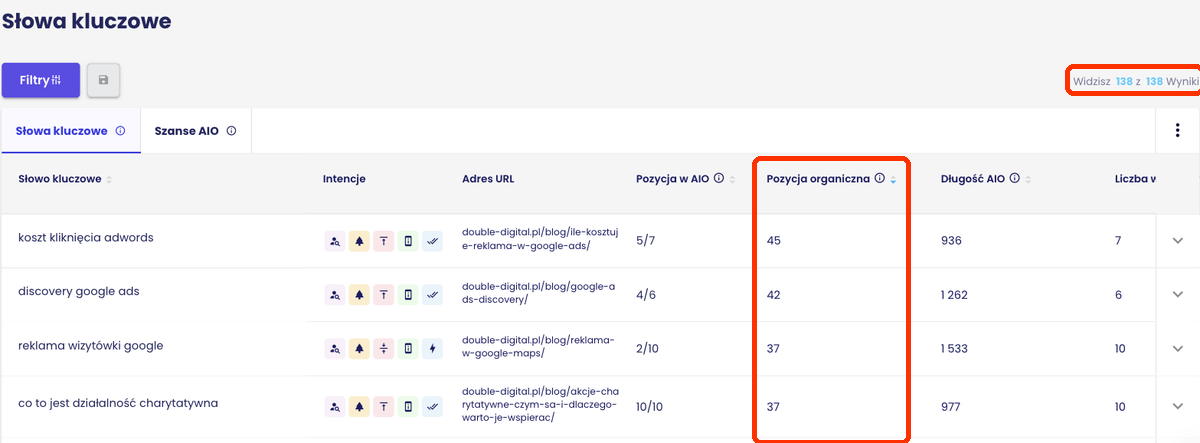
Task: Click organic position value 42
Action: (x=774, y=295)
